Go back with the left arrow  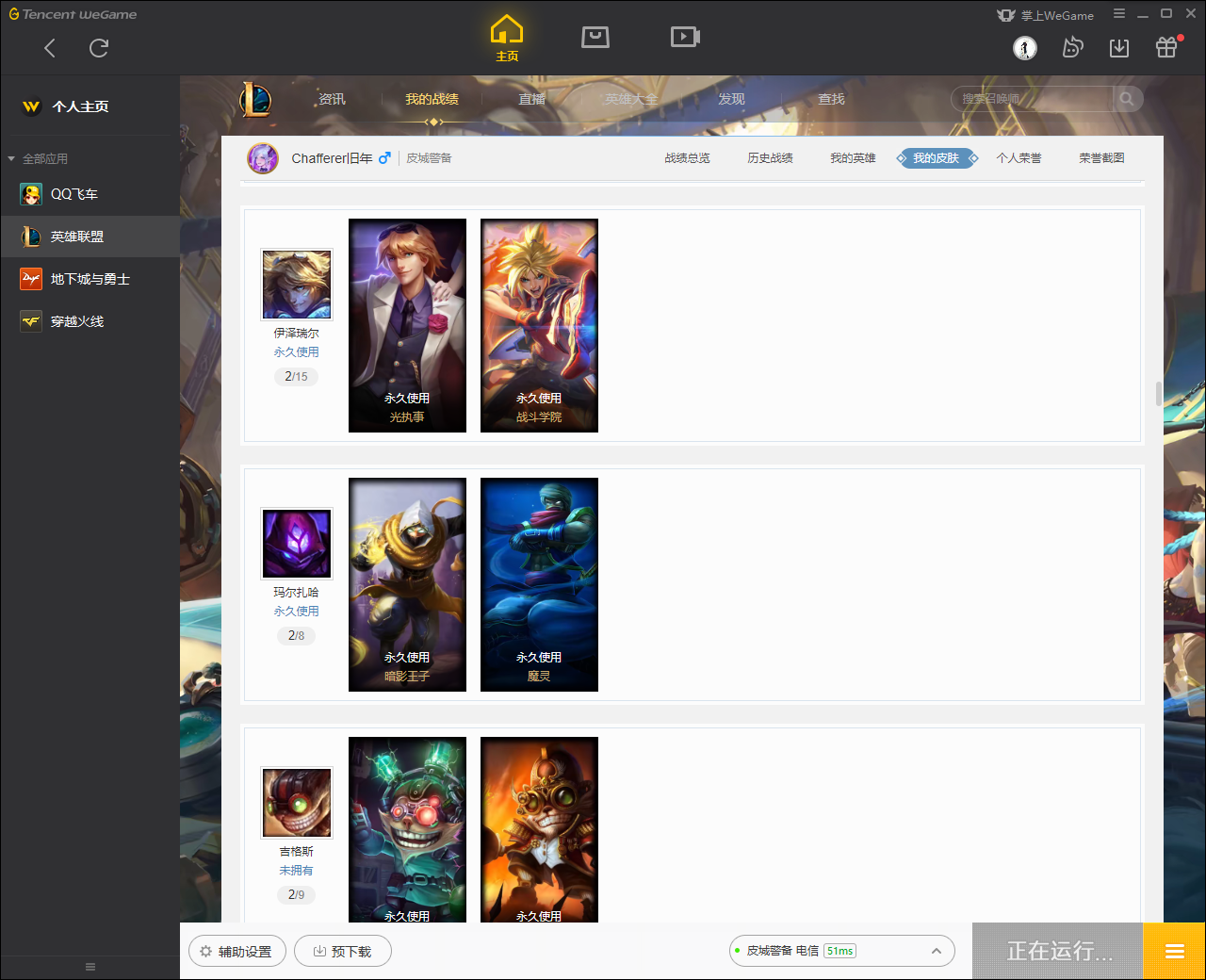(x=50, y=48)
